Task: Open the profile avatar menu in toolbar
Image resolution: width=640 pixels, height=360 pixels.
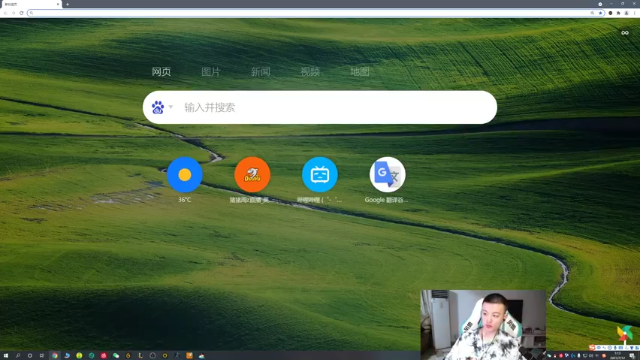Action: point(627,13)
